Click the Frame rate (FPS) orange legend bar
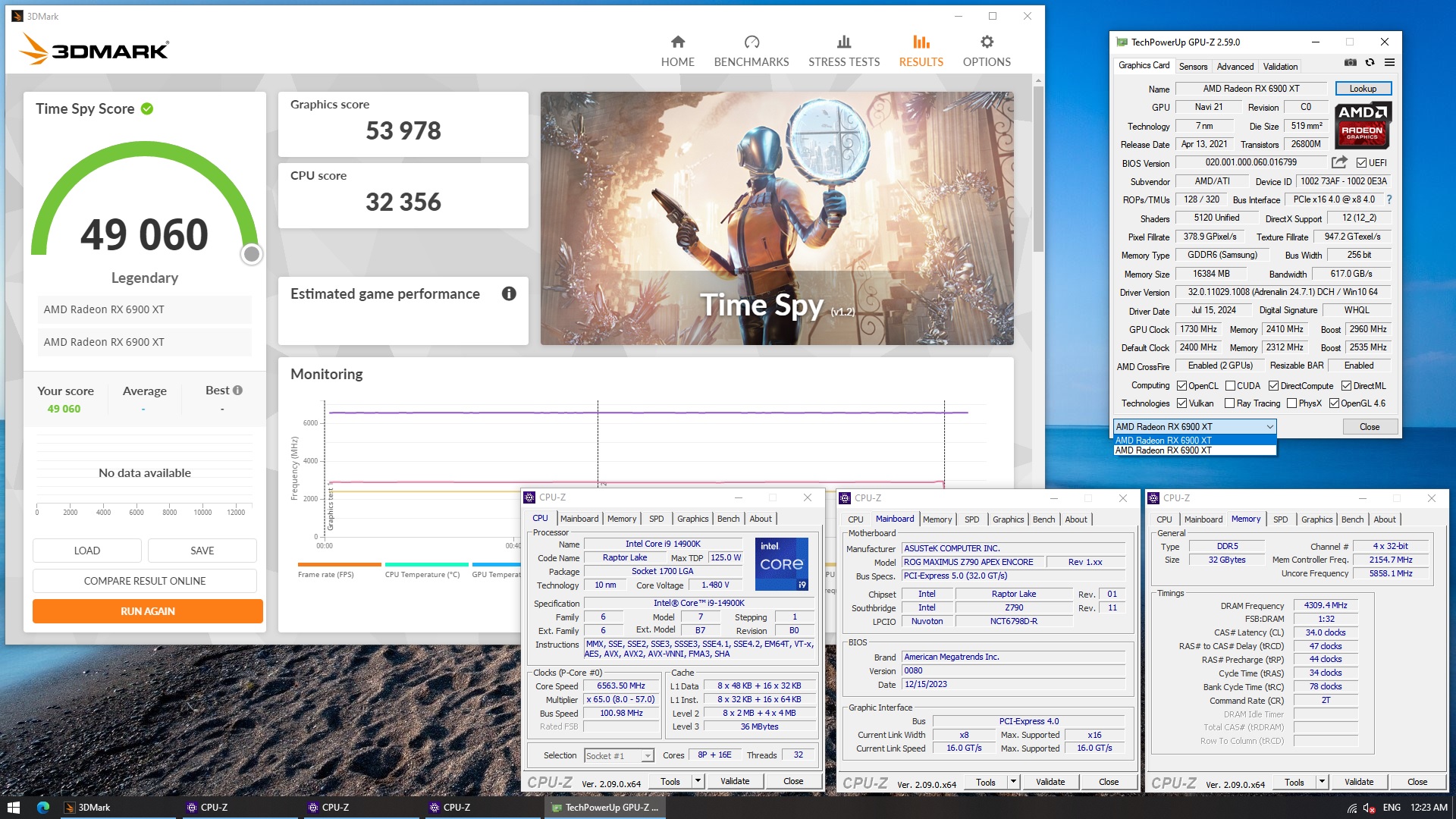The height and width of the screenshot is (819, 1456). tap(339, 564)
